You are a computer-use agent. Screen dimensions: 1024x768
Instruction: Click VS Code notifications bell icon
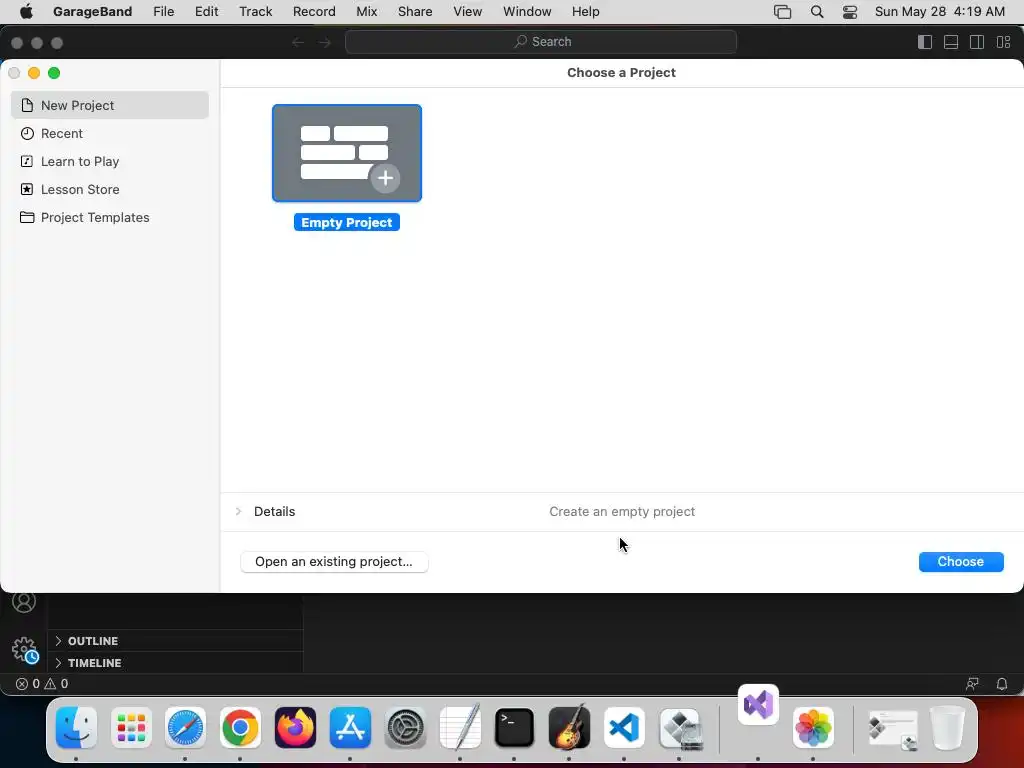[x=1002, y=684]
